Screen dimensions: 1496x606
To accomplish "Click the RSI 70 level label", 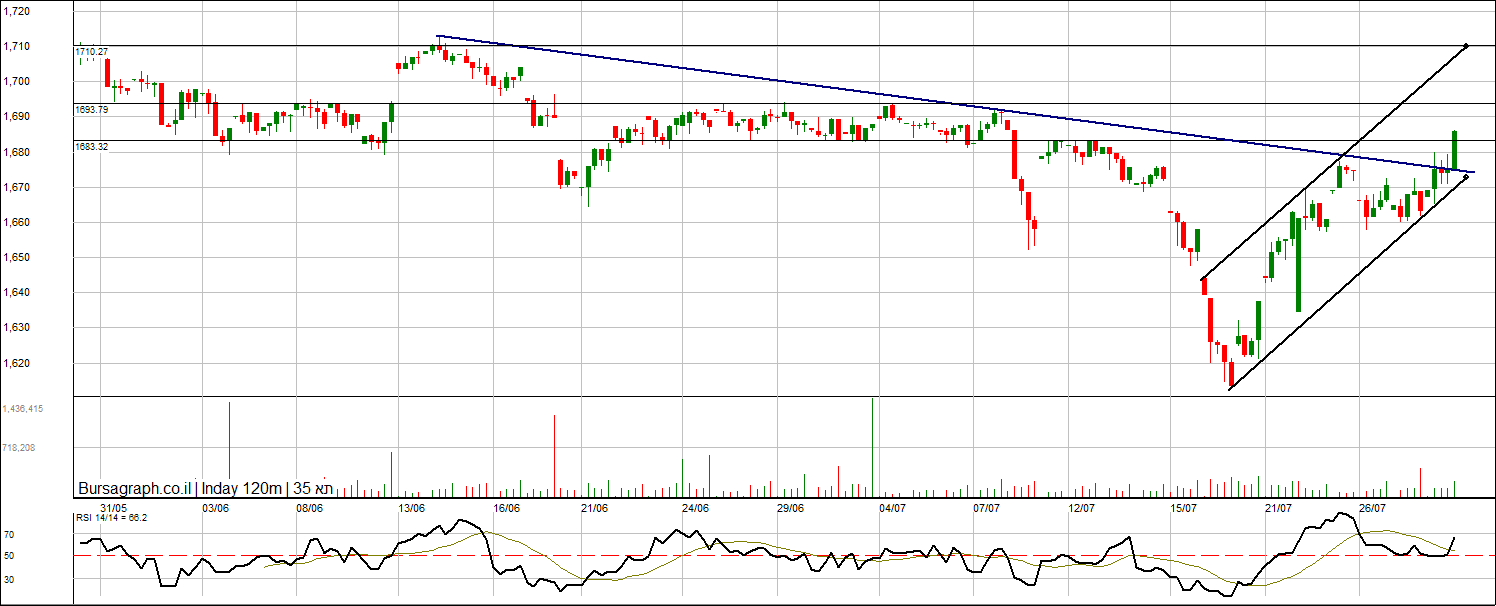I will coord(11,535).
